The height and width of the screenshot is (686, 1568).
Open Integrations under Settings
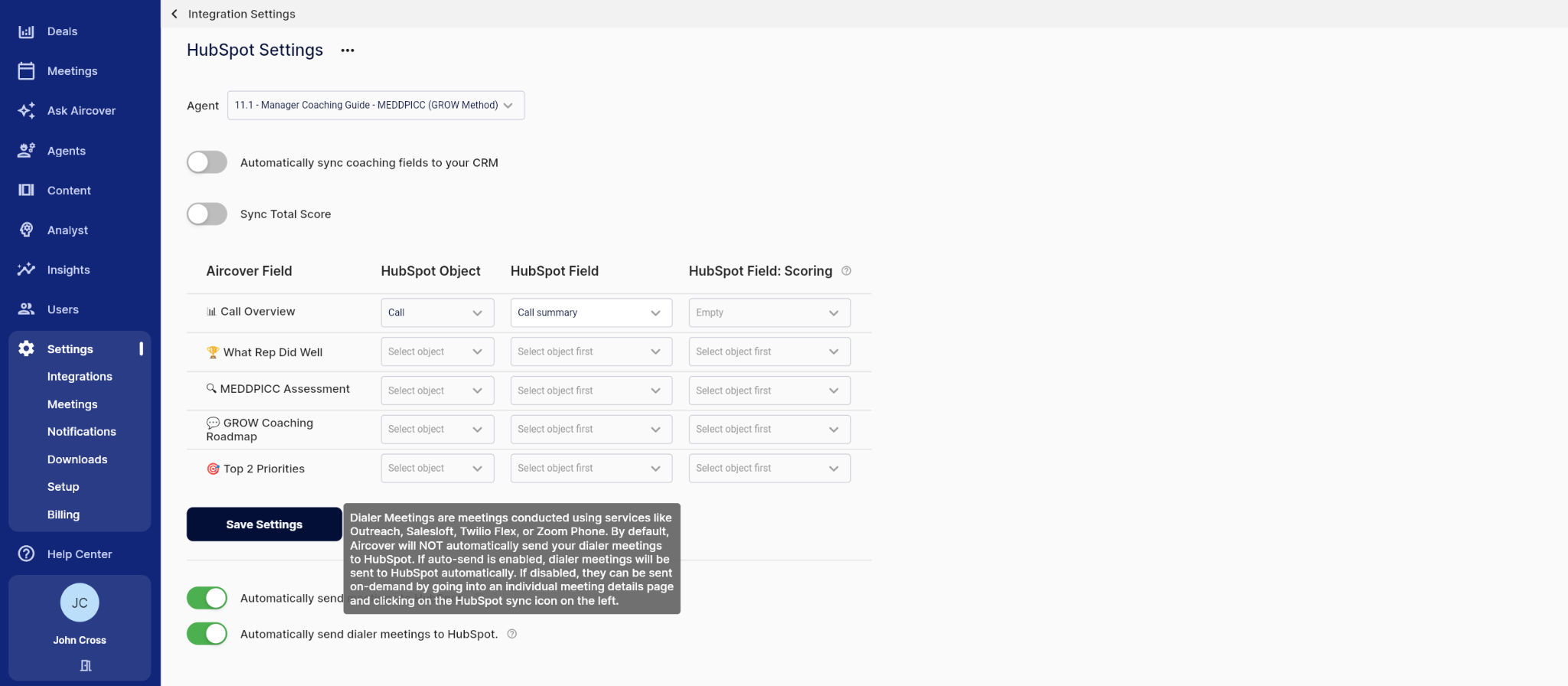(80, 377)
